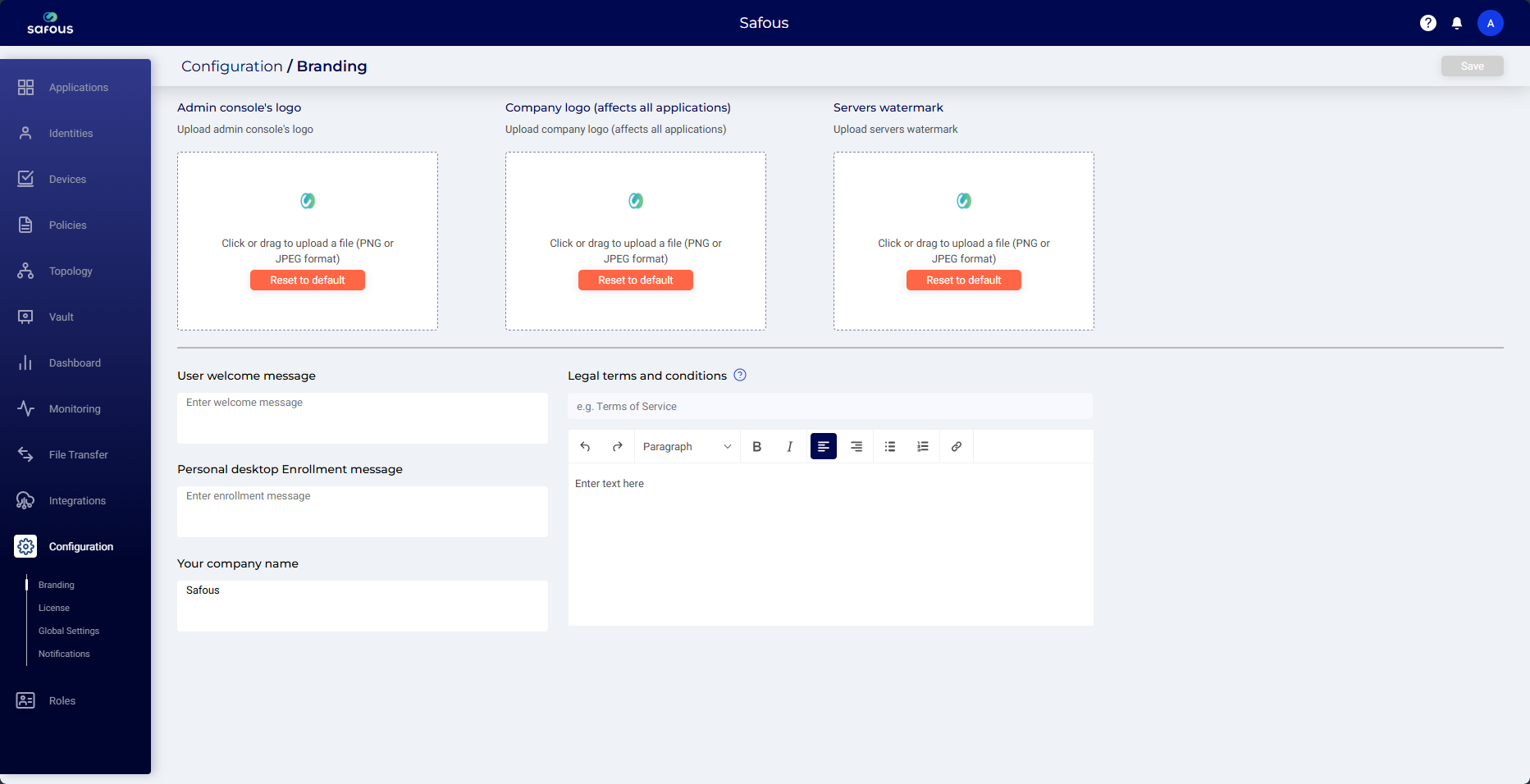This screenshot has width=1530, height=784.
Task: Open the notifications bell
Action: point(1457,23)
